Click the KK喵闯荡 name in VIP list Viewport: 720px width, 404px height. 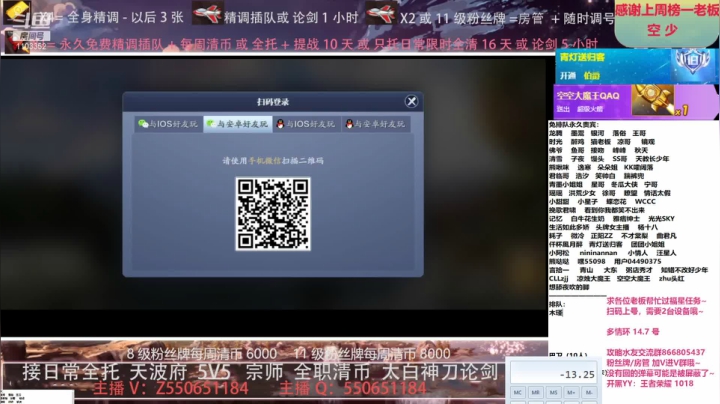pyautogui.click(x=638, y=167)
